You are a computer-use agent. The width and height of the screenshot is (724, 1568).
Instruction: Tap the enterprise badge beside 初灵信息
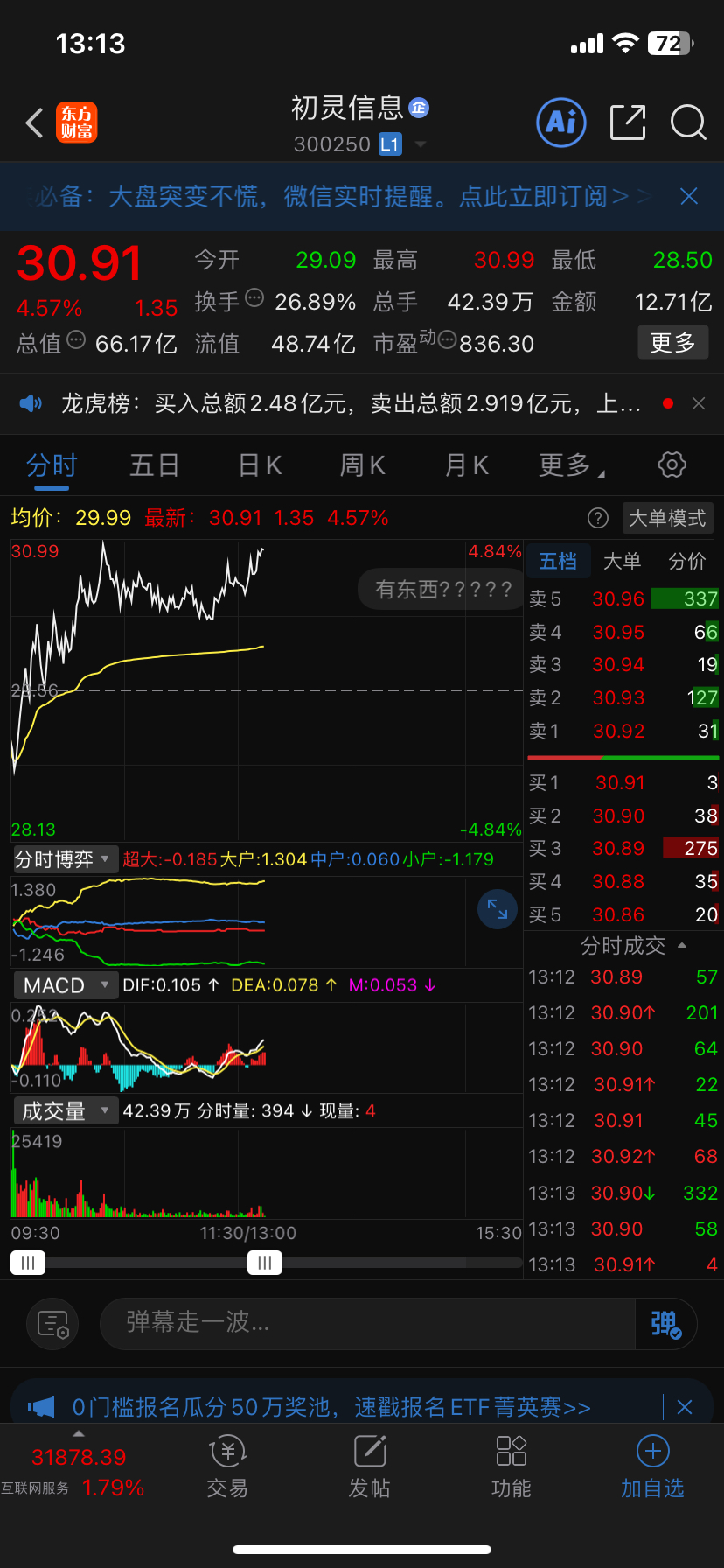click(x=419, y=108)
